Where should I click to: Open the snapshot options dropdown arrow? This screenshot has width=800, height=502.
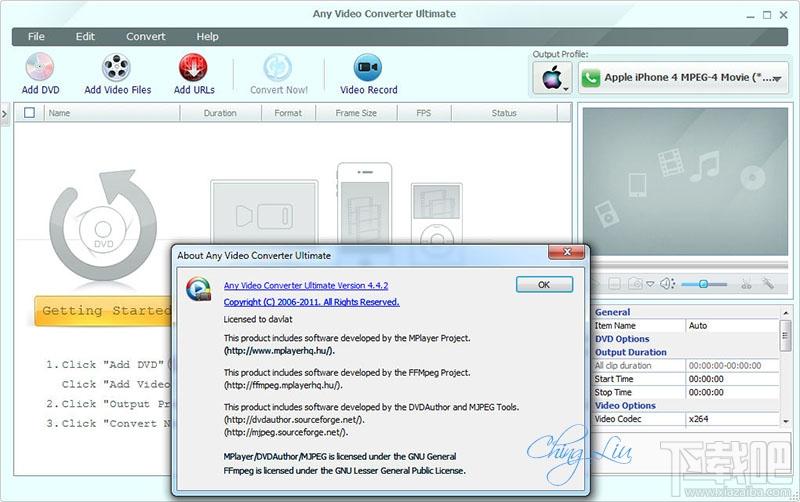pos(650,284)
